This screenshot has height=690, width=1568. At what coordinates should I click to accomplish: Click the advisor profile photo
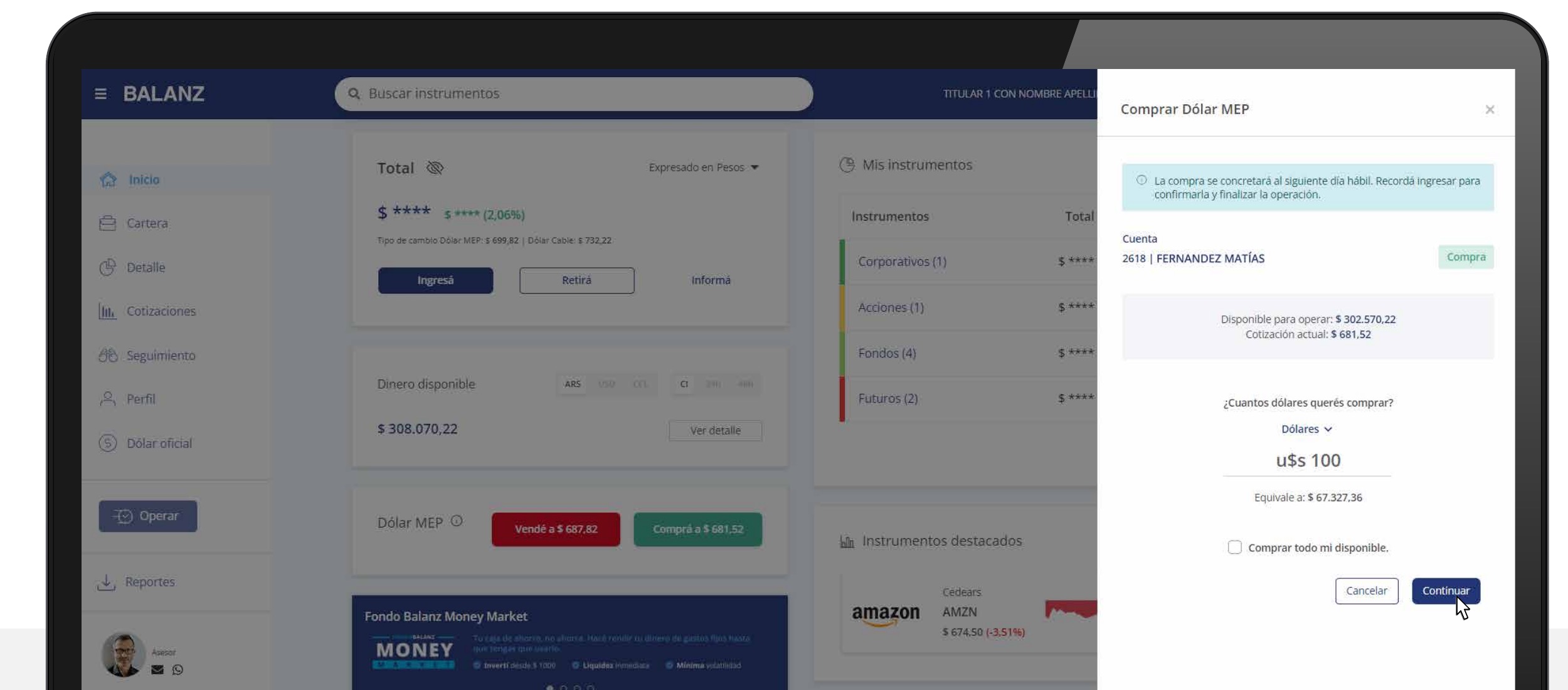[124, 654]
